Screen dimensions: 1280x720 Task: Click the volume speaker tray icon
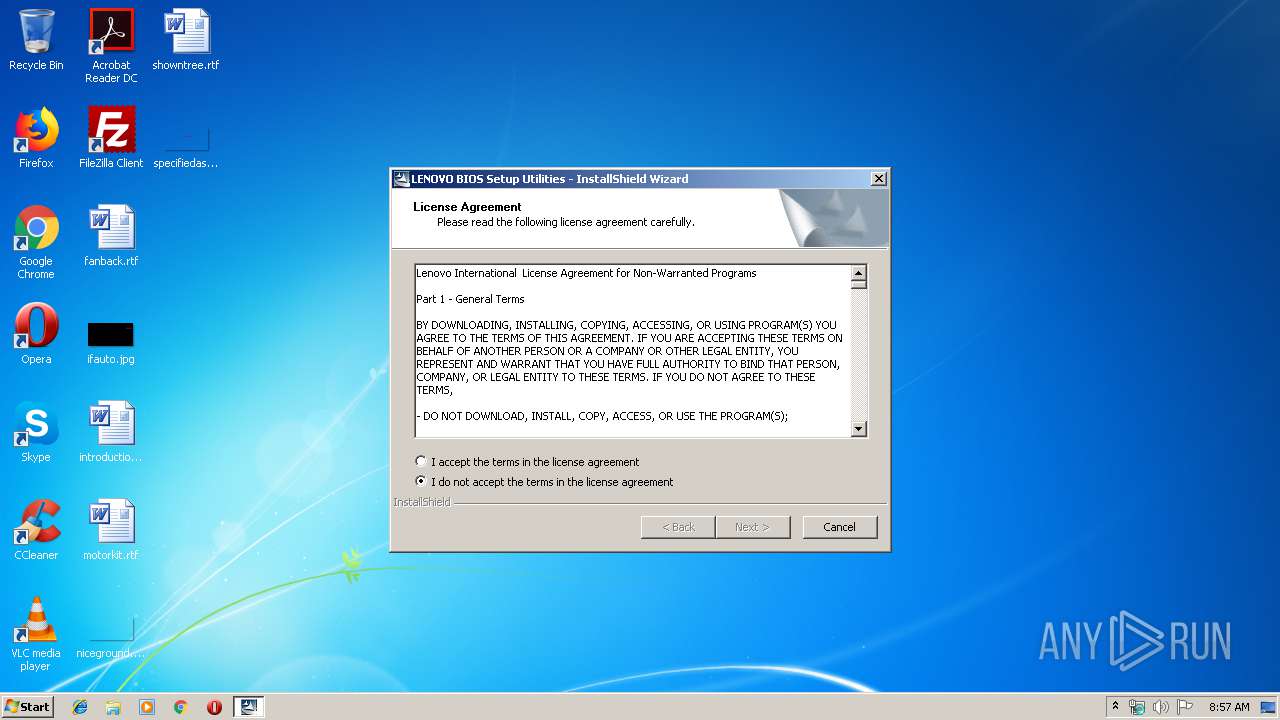pyautogui.click(x=1161, y=707)
